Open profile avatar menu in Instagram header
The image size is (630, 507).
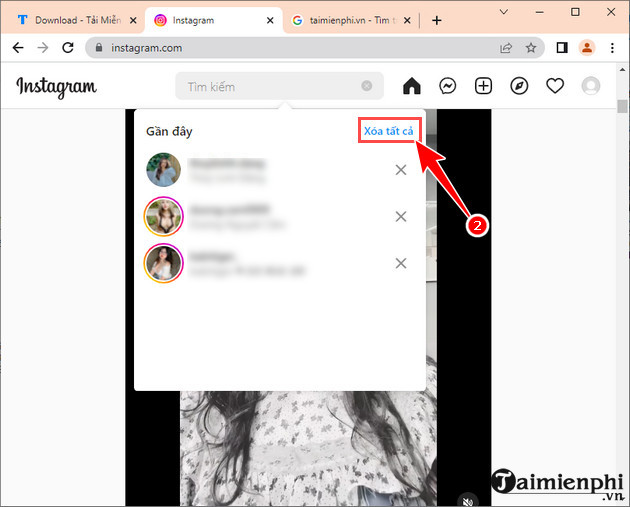[591, 86]
